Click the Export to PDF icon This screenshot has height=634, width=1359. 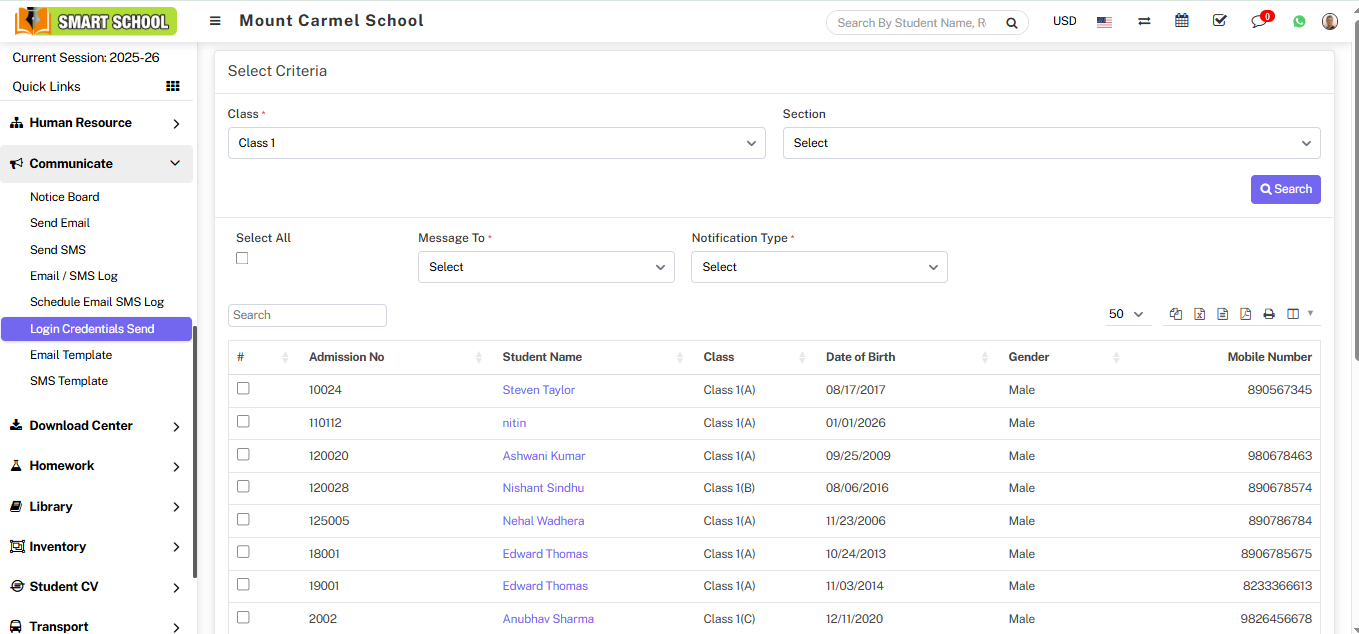pos(1245,314)
